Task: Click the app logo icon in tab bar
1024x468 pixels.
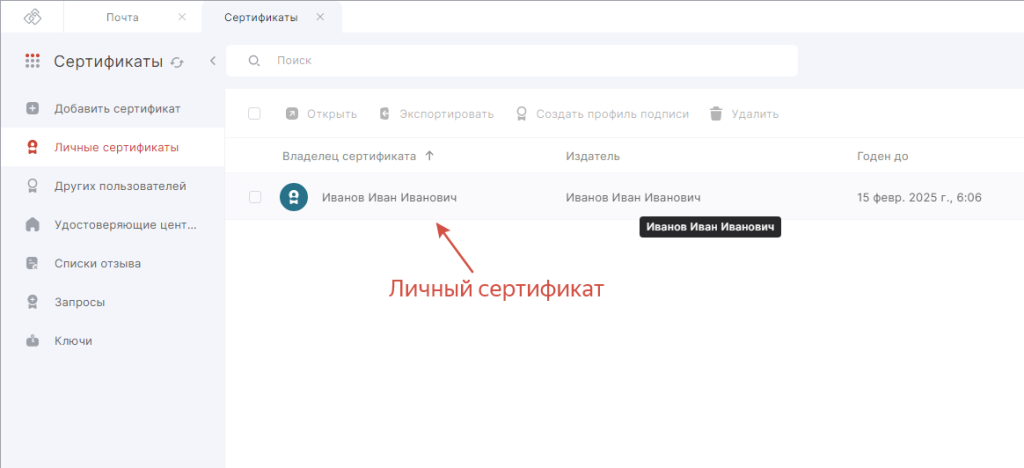Action: click(x=33, y=18)
